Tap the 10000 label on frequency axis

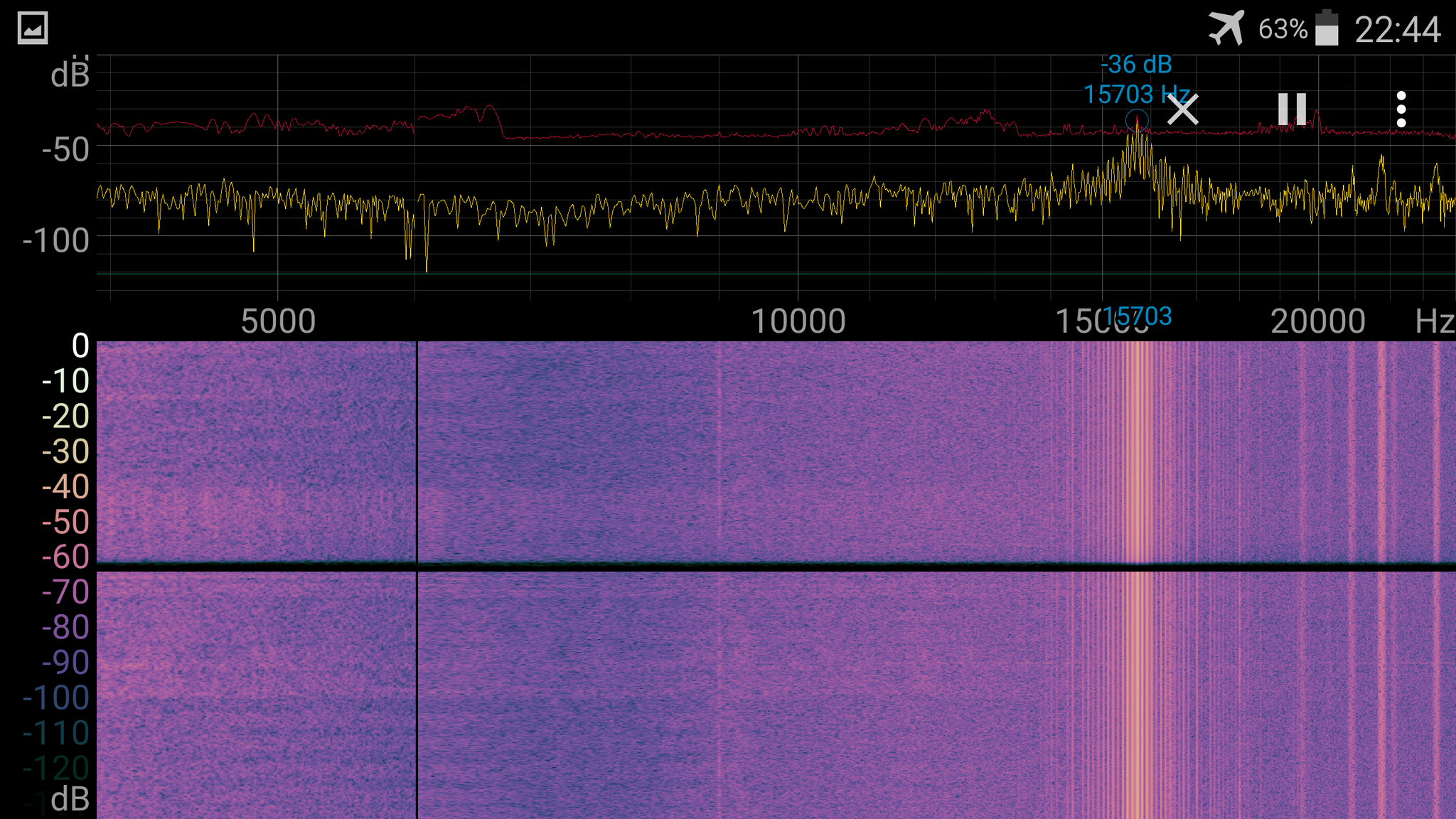[x=798, y=321]
